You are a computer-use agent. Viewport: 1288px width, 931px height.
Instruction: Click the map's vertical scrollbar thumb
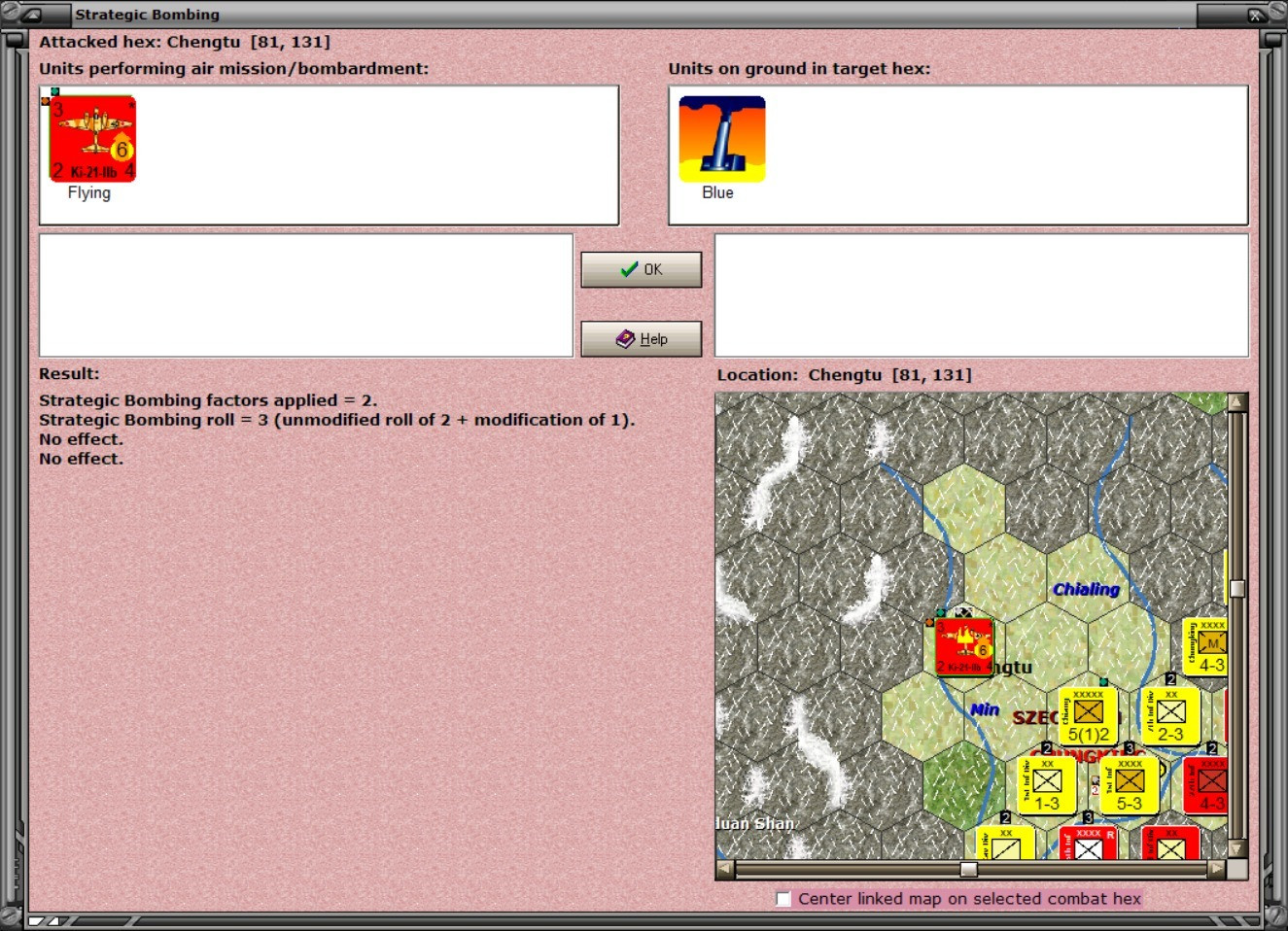1237,589
